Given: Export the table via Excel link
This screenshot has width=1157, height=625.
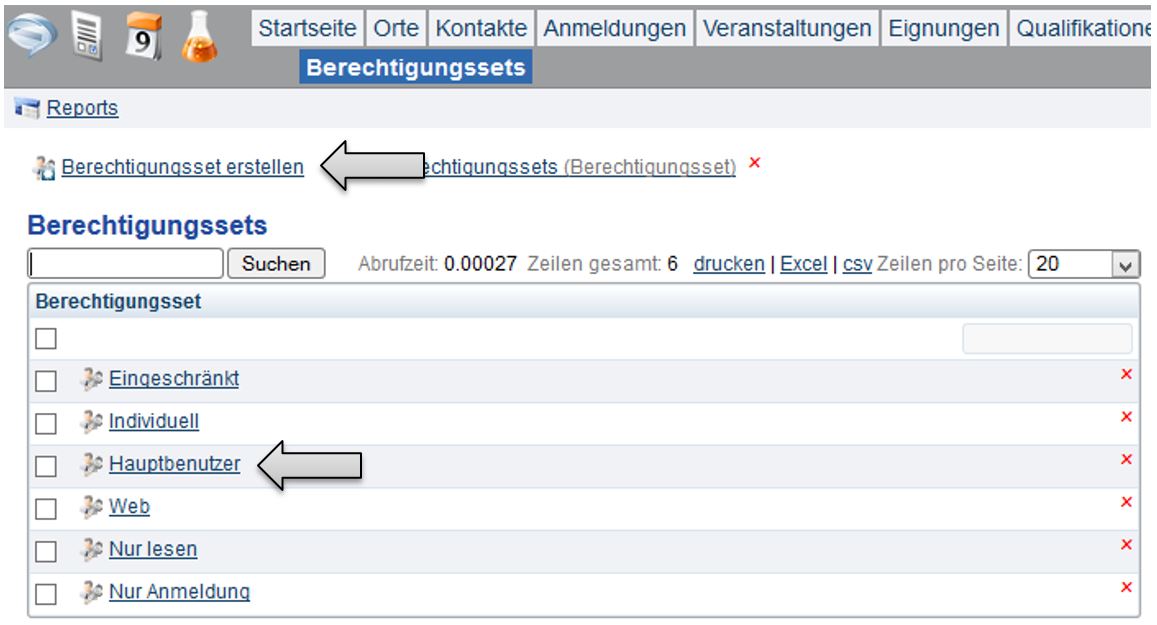Looking at the screenshot, I should click(803, 264).
